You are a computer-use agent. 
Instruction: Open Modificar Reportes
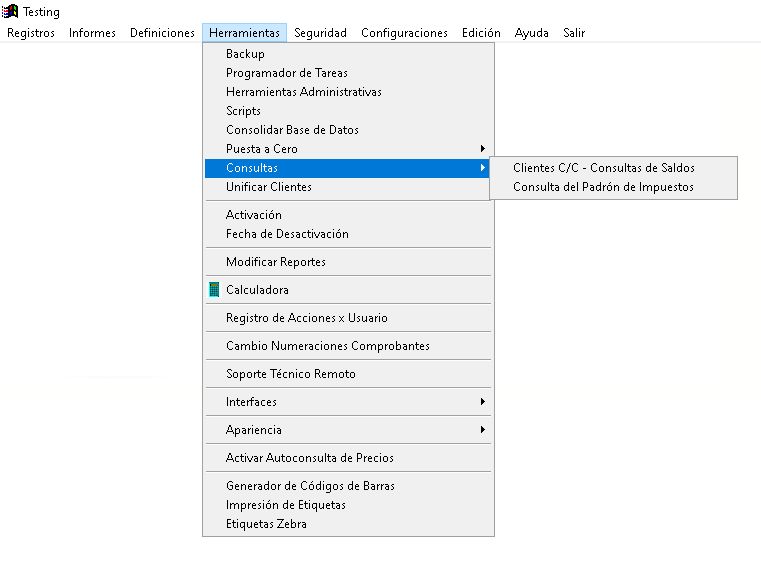point(275,262)
